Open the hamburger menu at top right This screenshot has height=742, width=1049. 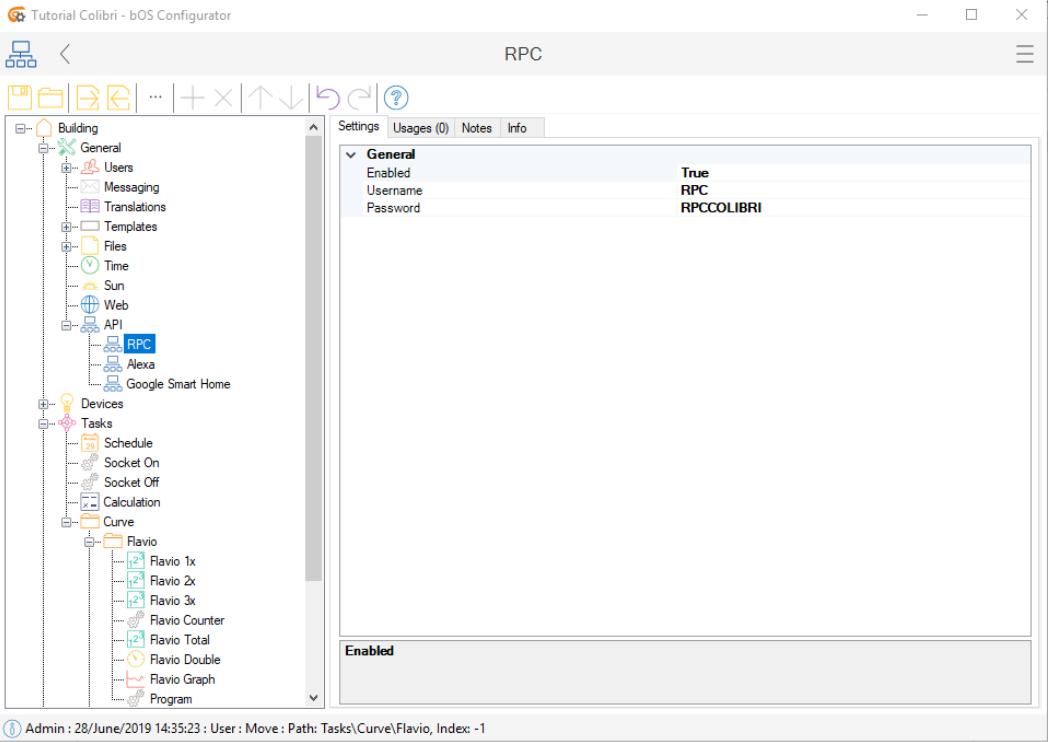coord(1024,54)
